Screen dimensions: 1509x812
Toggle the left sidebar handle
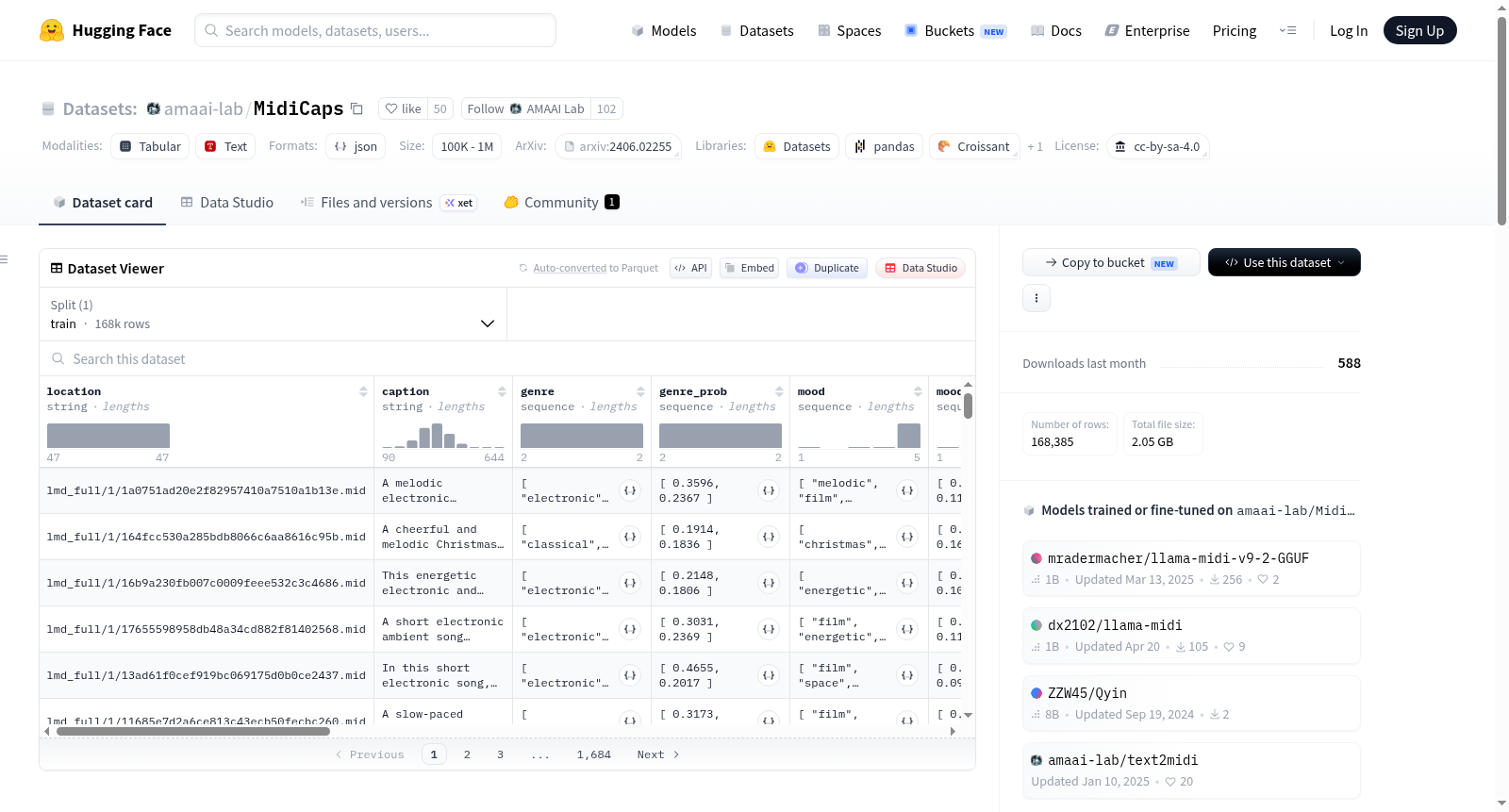(4, 259)
